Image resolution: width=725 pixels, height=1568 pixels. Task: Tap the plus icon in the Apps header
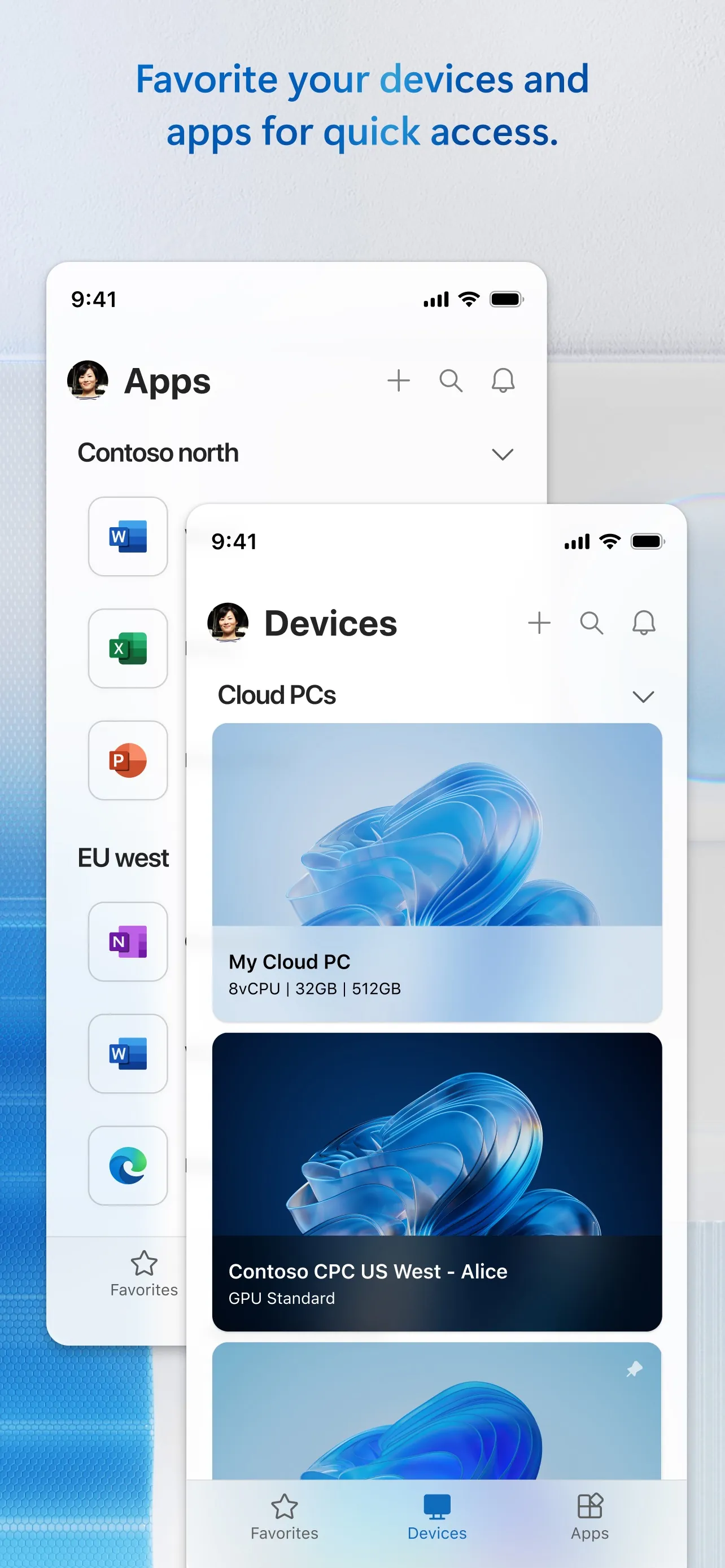(399, 380)
